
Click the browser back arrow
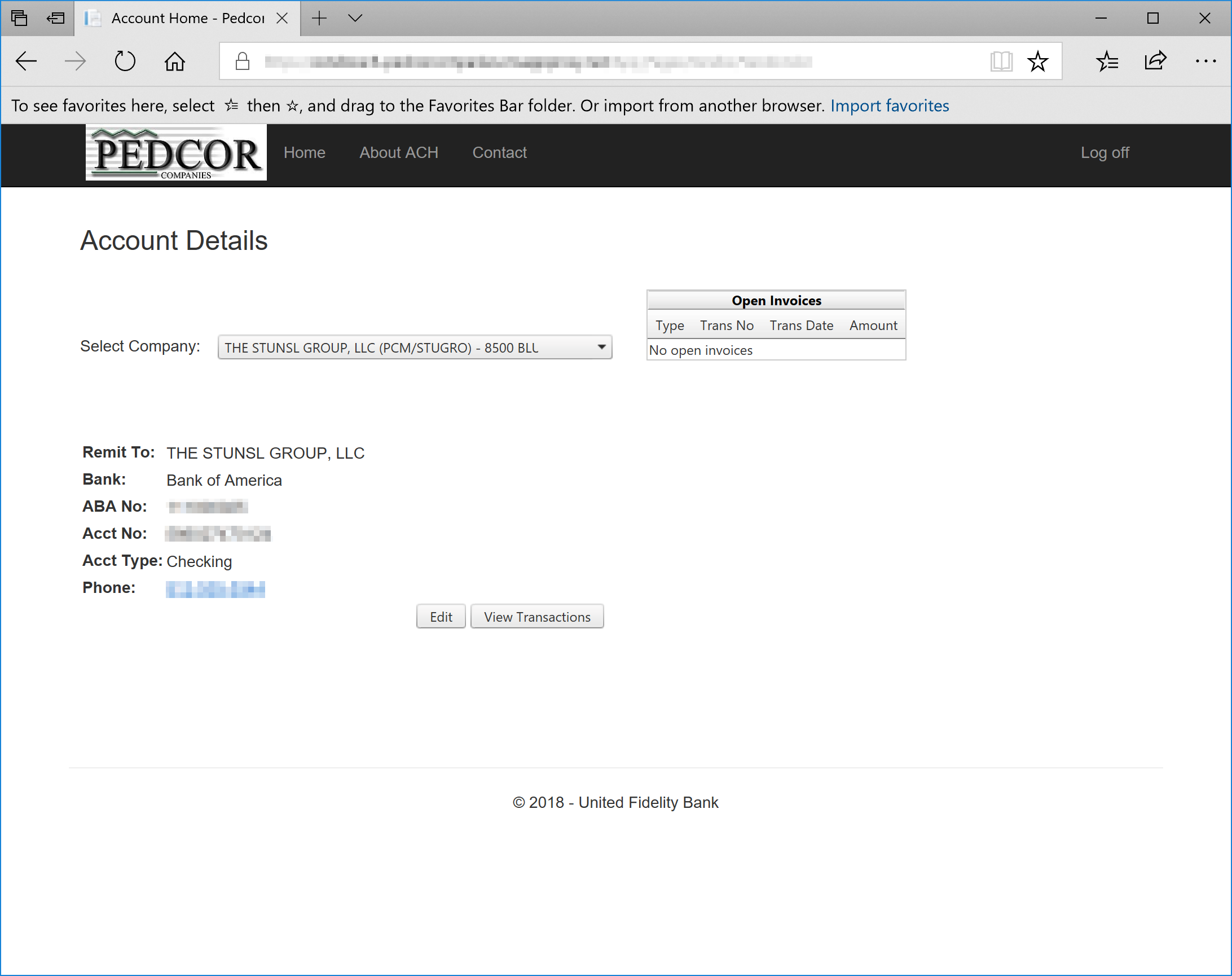point(27,61)
